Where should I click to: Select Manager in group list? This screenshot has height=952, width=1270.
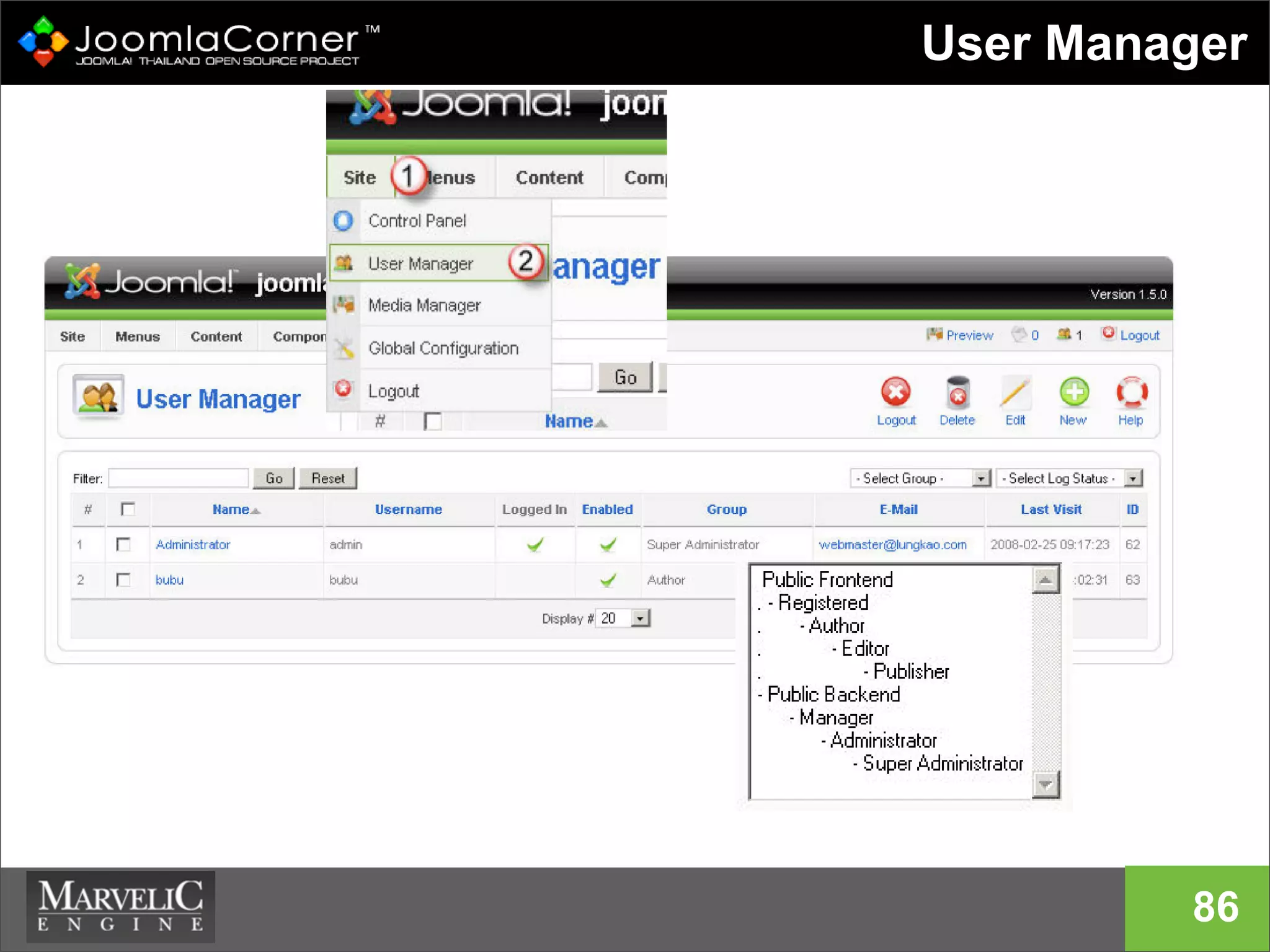click(836, 717)
